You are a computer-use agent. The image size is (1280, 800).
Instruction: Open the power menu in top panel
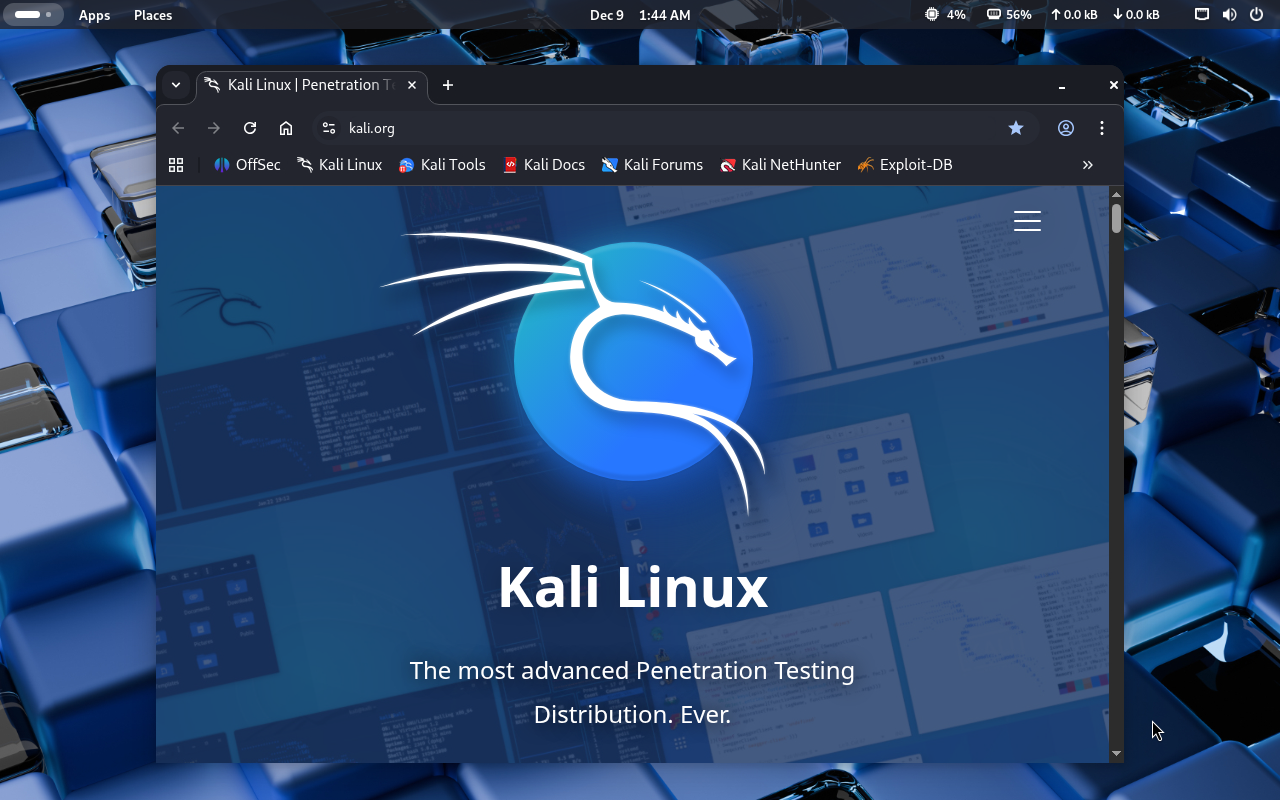pos(1256,15)
